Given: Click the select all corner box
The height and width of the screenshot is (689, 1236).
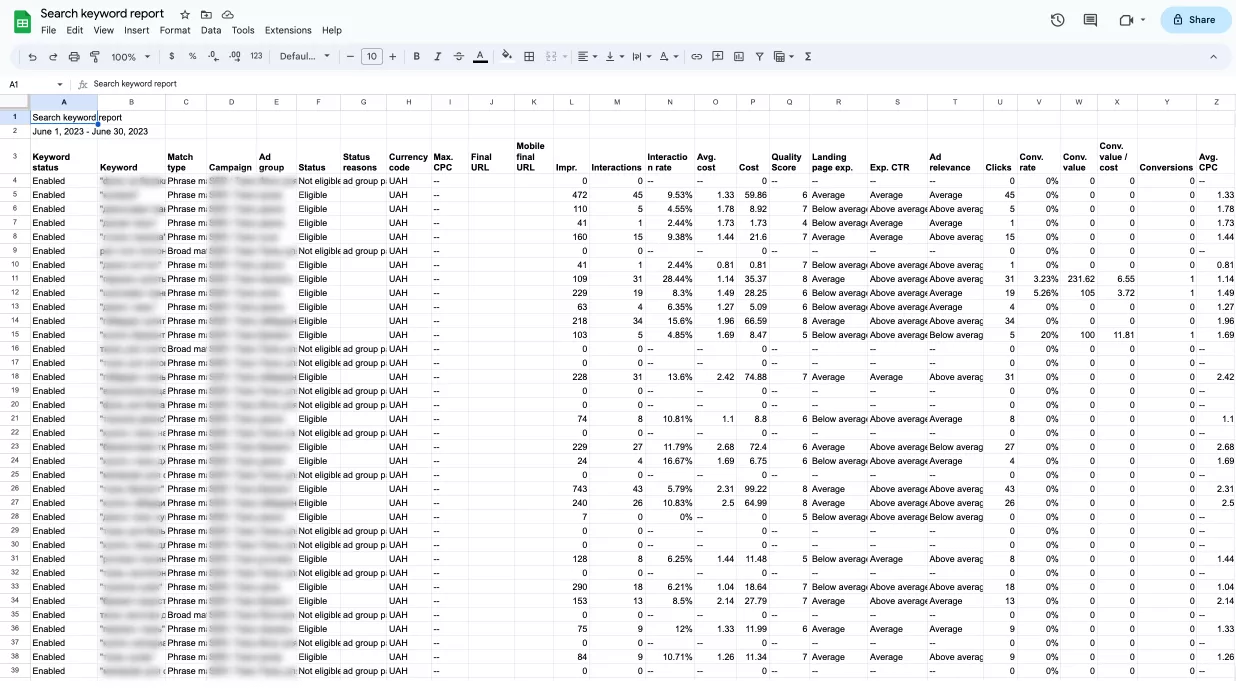Looking at the screenshot, I should [15, 102].
